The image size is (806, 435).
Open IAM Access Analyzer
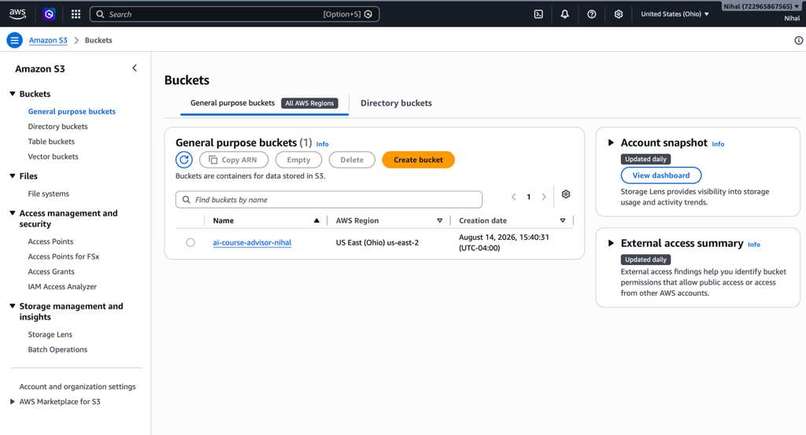(62, 286)
